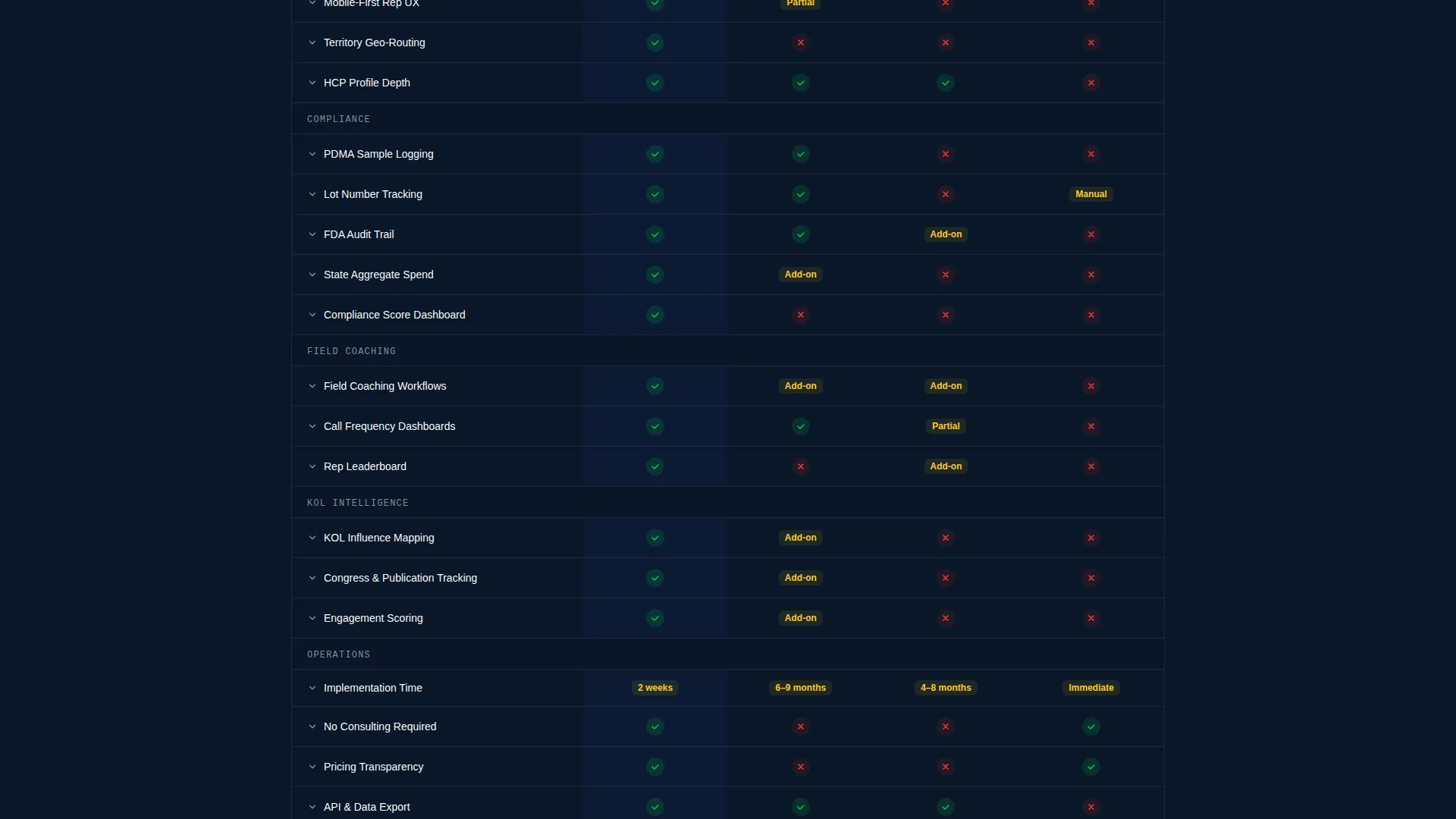The height and width of the screenshot is (819, 1456).
Task: Expand the FDA Audit Trail row chevron
Action: click(312, 234)
